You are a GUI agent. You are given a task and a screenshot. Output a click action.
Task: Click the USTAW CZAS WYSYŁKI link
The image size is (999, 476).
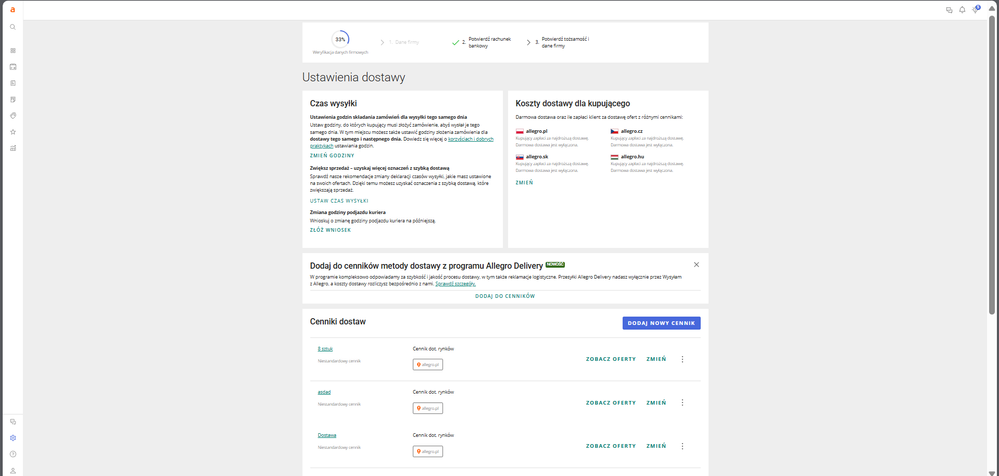click(339, 200)
